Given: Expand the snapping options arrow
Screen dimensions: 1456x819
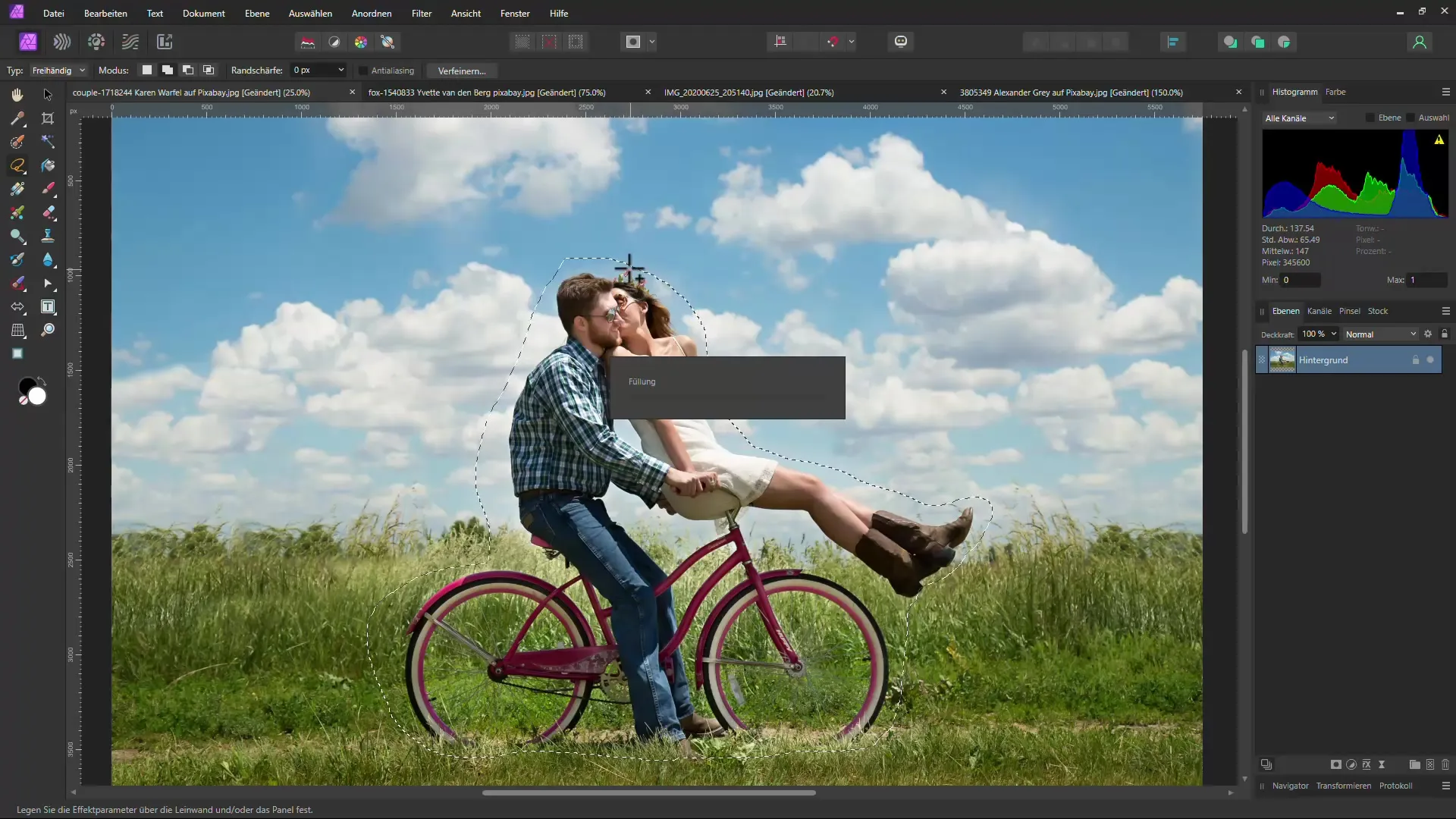Looking at the screenshot, I should pos(852,42).
